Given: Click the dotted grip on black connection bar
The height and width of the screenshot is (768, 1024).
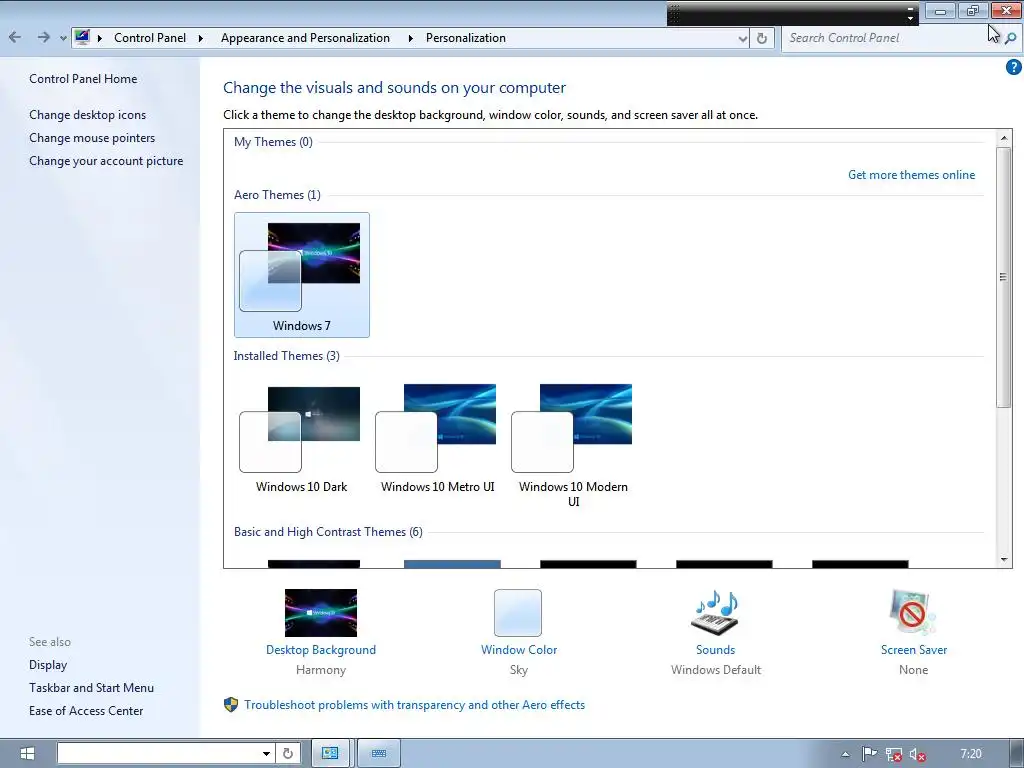Looking at the screenshot, I should [675, 14].
